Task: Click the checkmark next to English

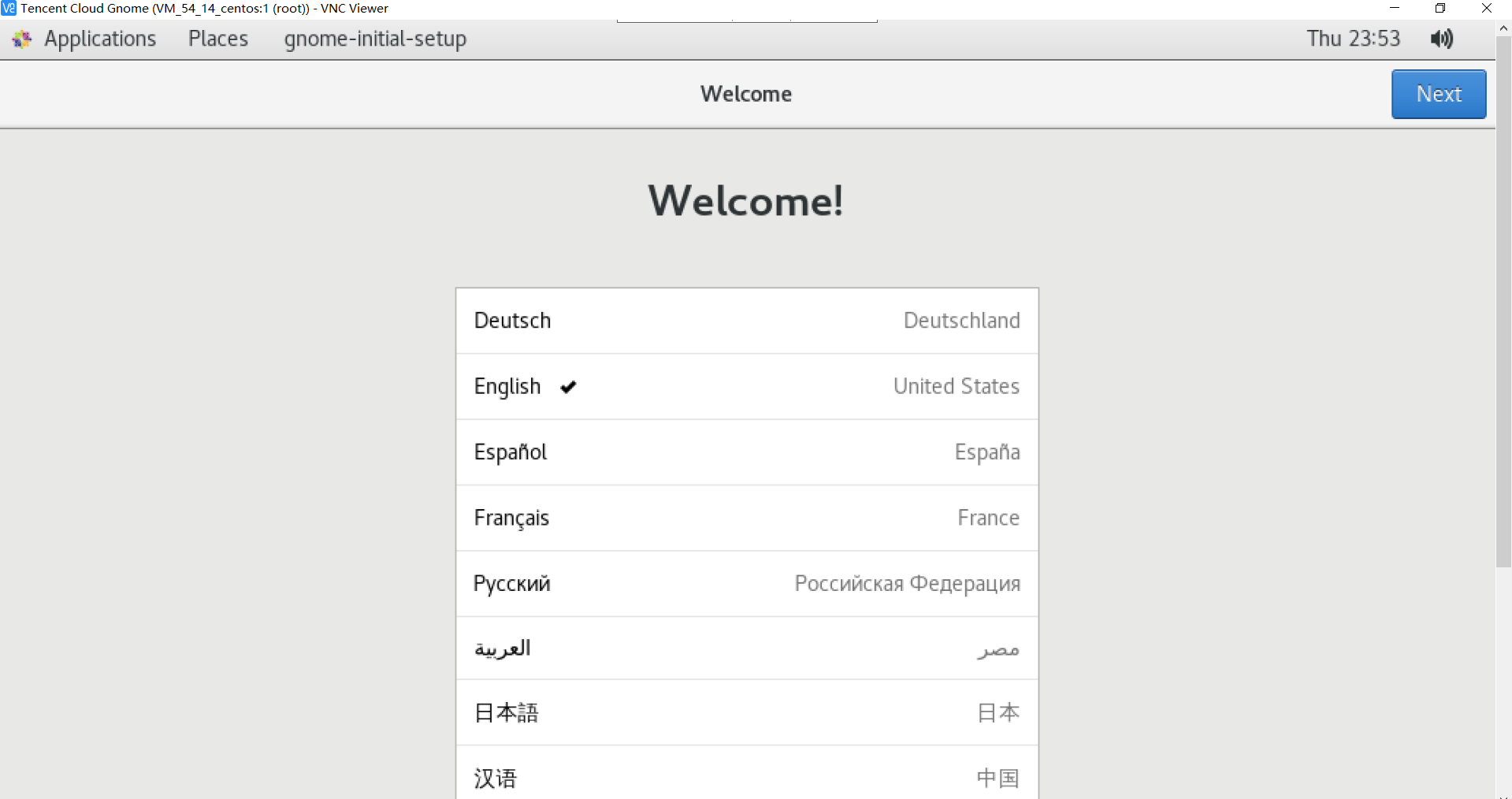Action: [x=568, y=387]
